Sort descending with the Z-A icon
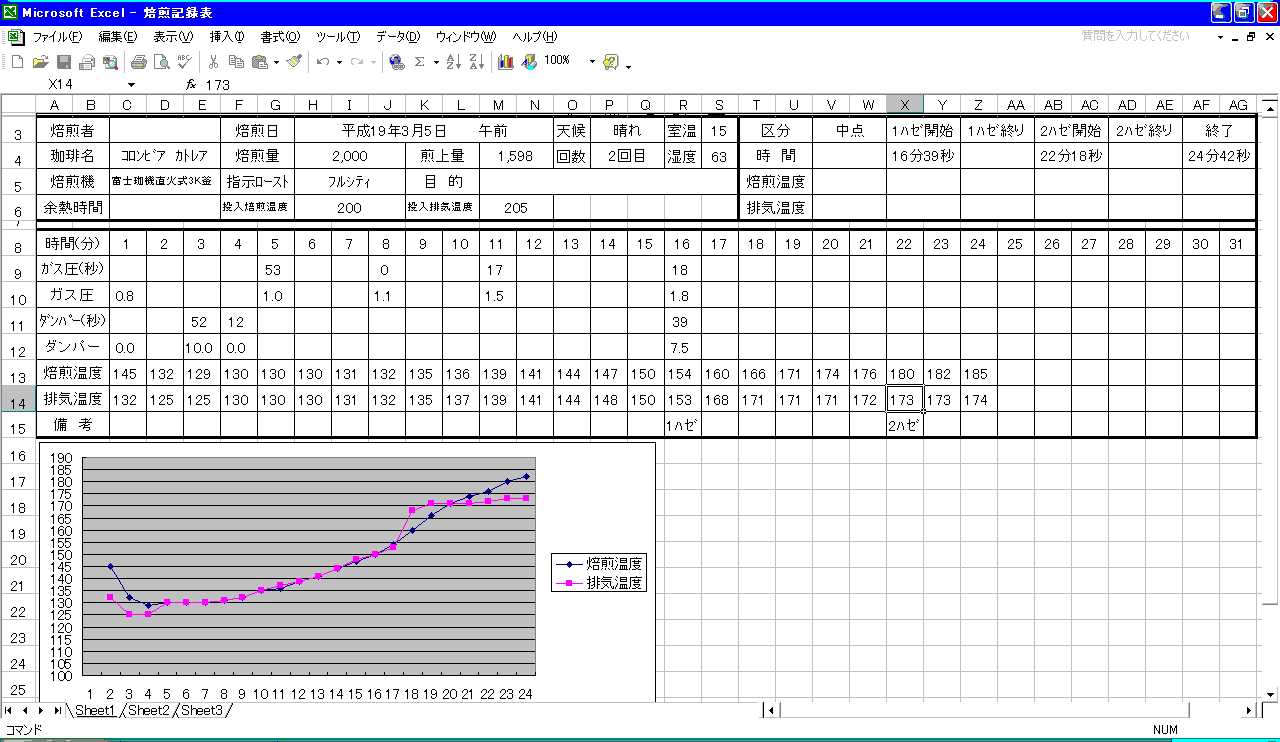This screenshot has width=1280, height=742. point(476,62)
